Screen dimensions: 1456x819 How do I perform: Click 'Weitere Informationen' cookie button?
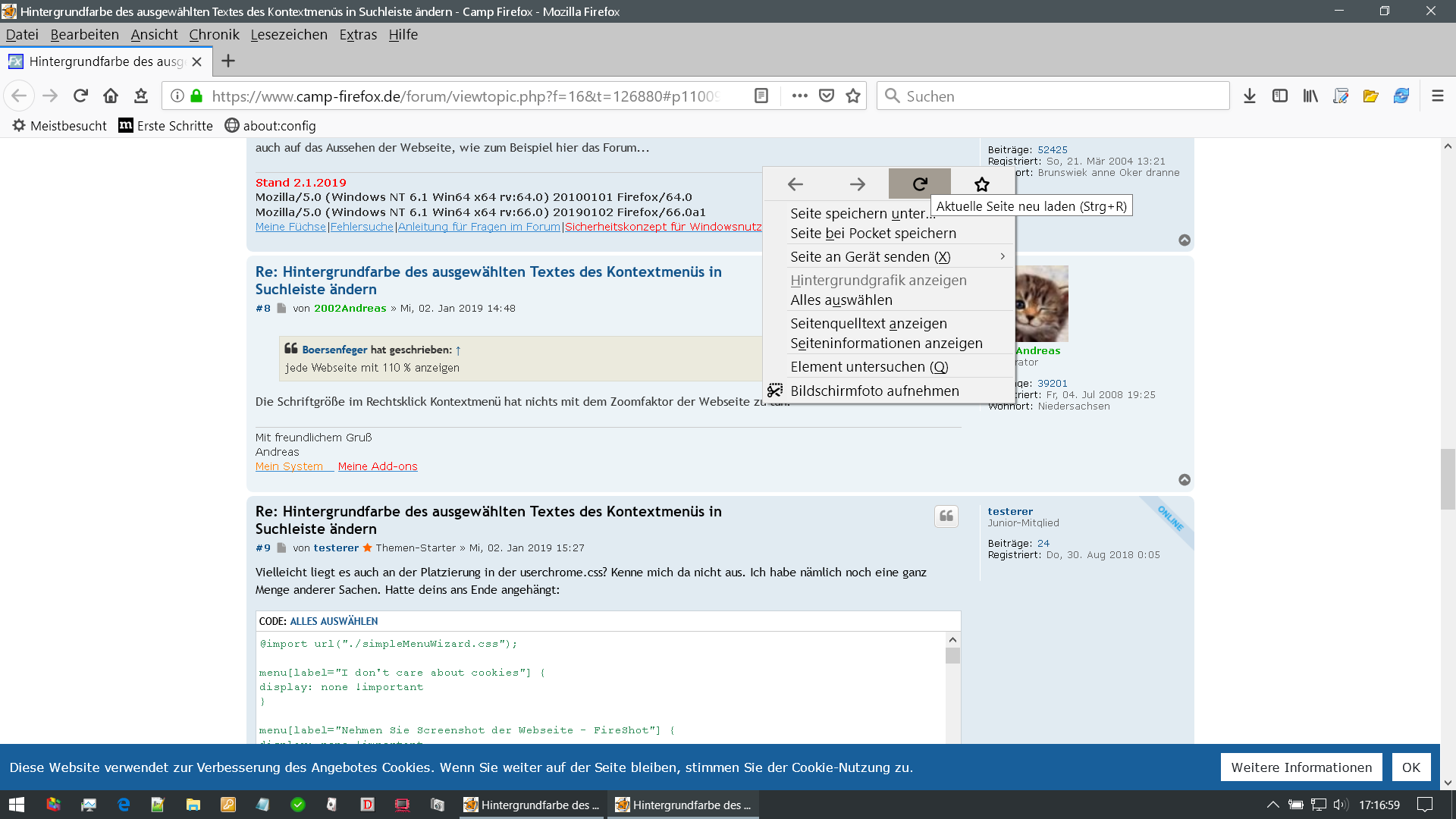click(1301, 767)
